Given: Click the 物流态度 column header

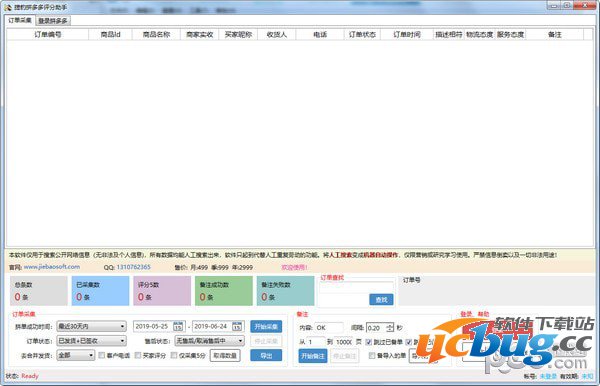Looking at the screenshot, I should (479, 34).
